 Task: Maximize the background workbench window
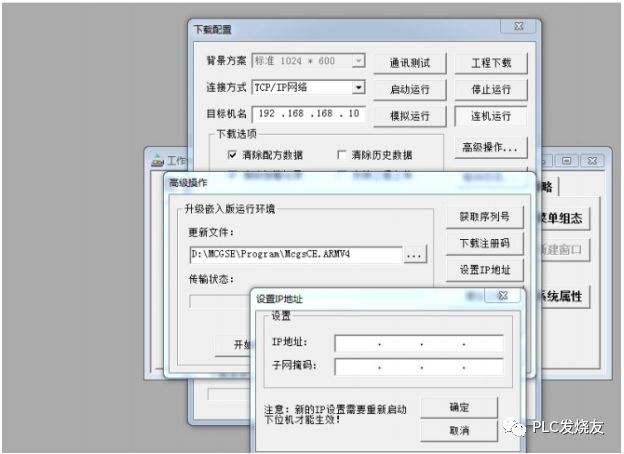[x=567, y=161]
